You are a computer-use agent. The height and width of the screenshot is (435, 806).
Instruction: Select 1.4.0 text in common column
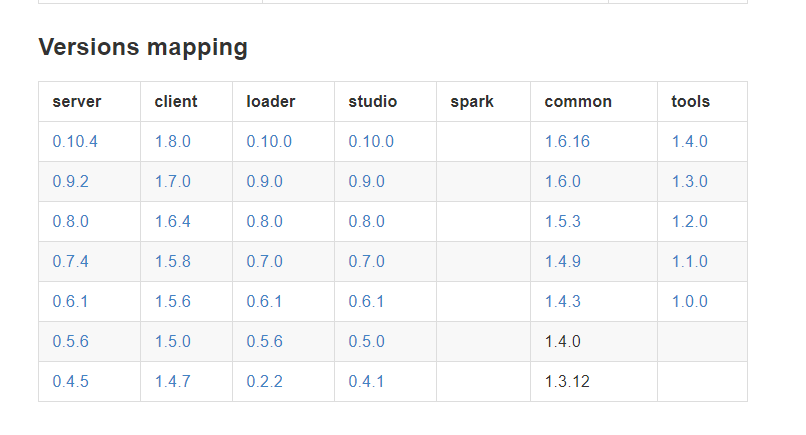point(563,341)
